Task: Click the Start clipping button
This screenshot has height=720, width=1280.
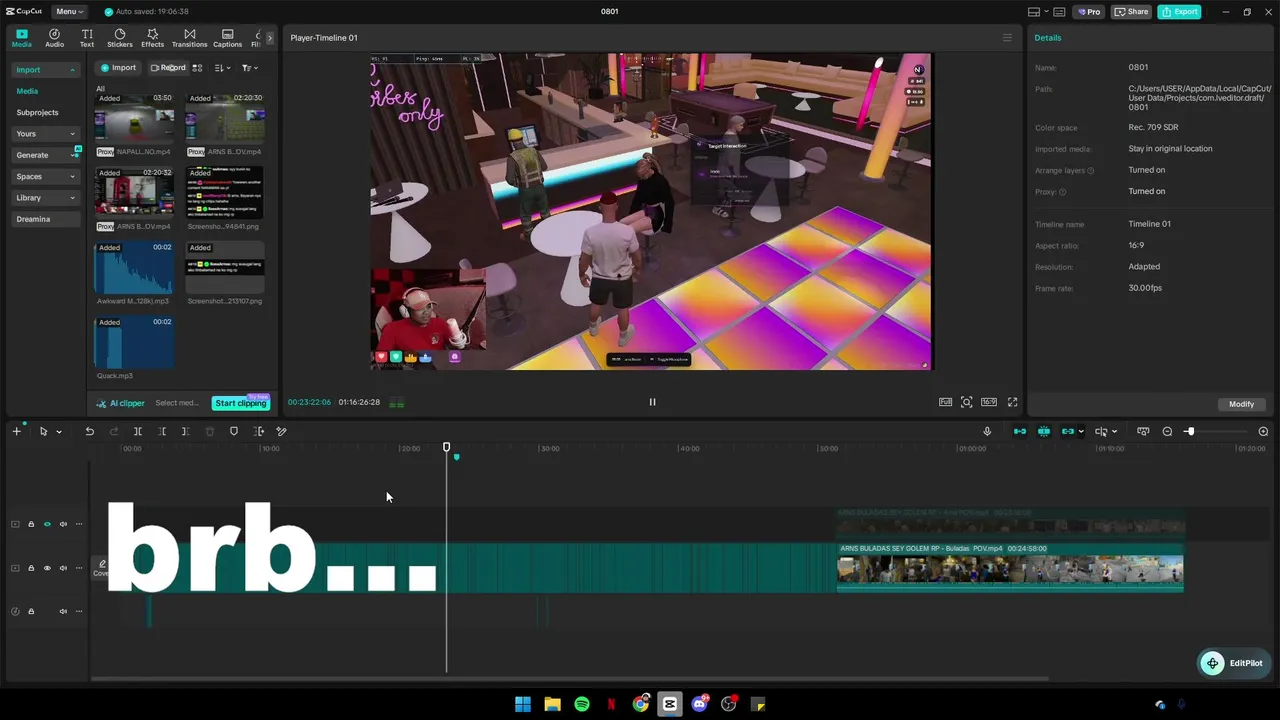Action: 241,403
